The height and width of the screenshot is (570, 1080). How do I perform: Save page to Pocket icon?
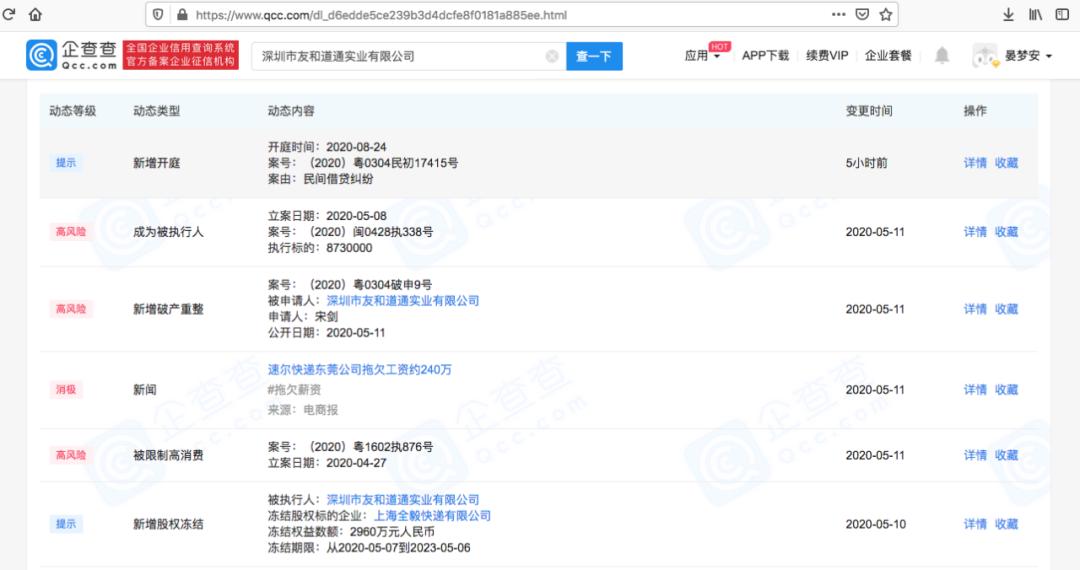coord(862,14)
